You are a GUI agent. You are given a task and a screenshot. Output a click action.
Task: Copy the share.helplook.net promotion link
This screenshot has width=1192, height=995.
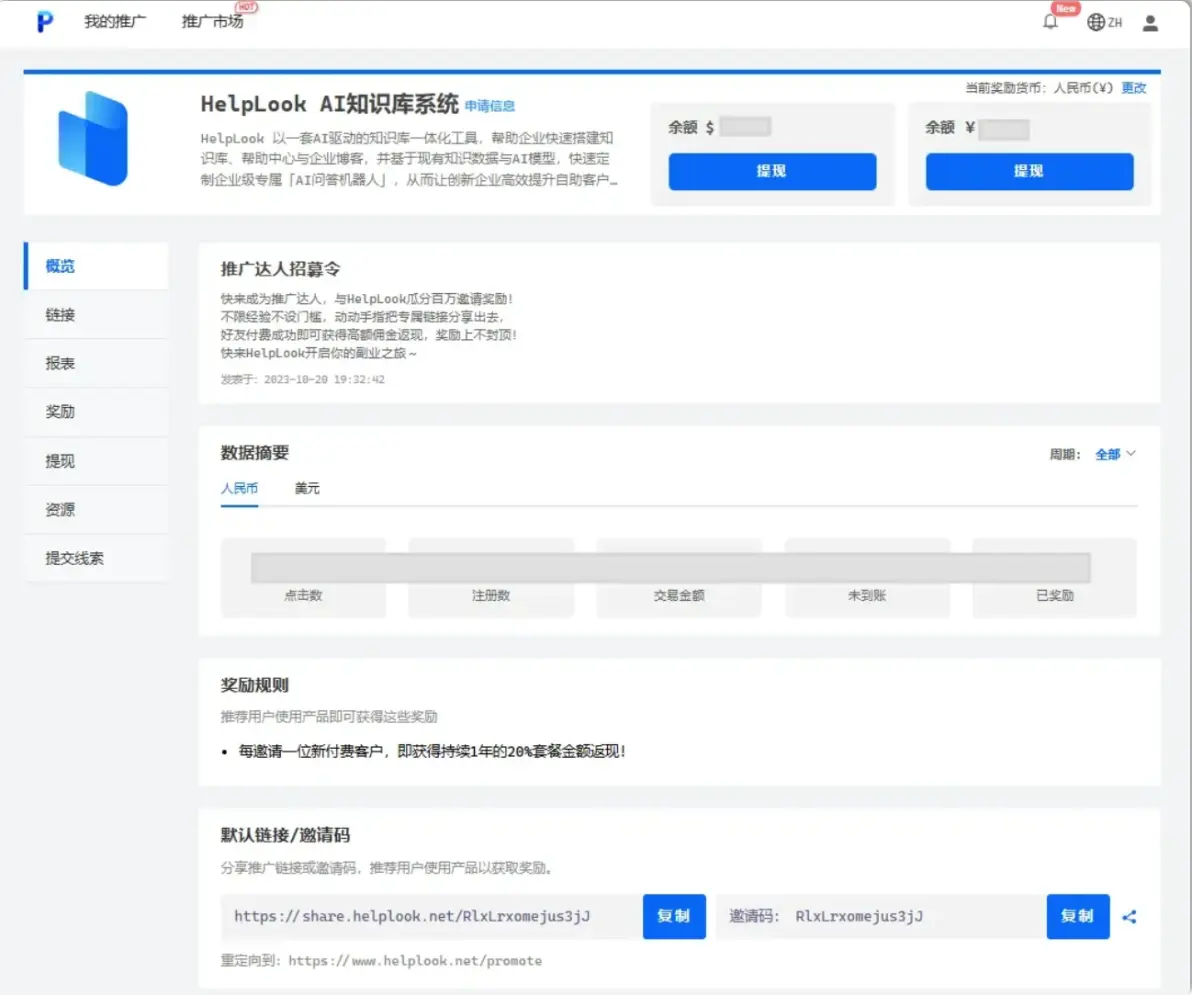pos(674,916)
